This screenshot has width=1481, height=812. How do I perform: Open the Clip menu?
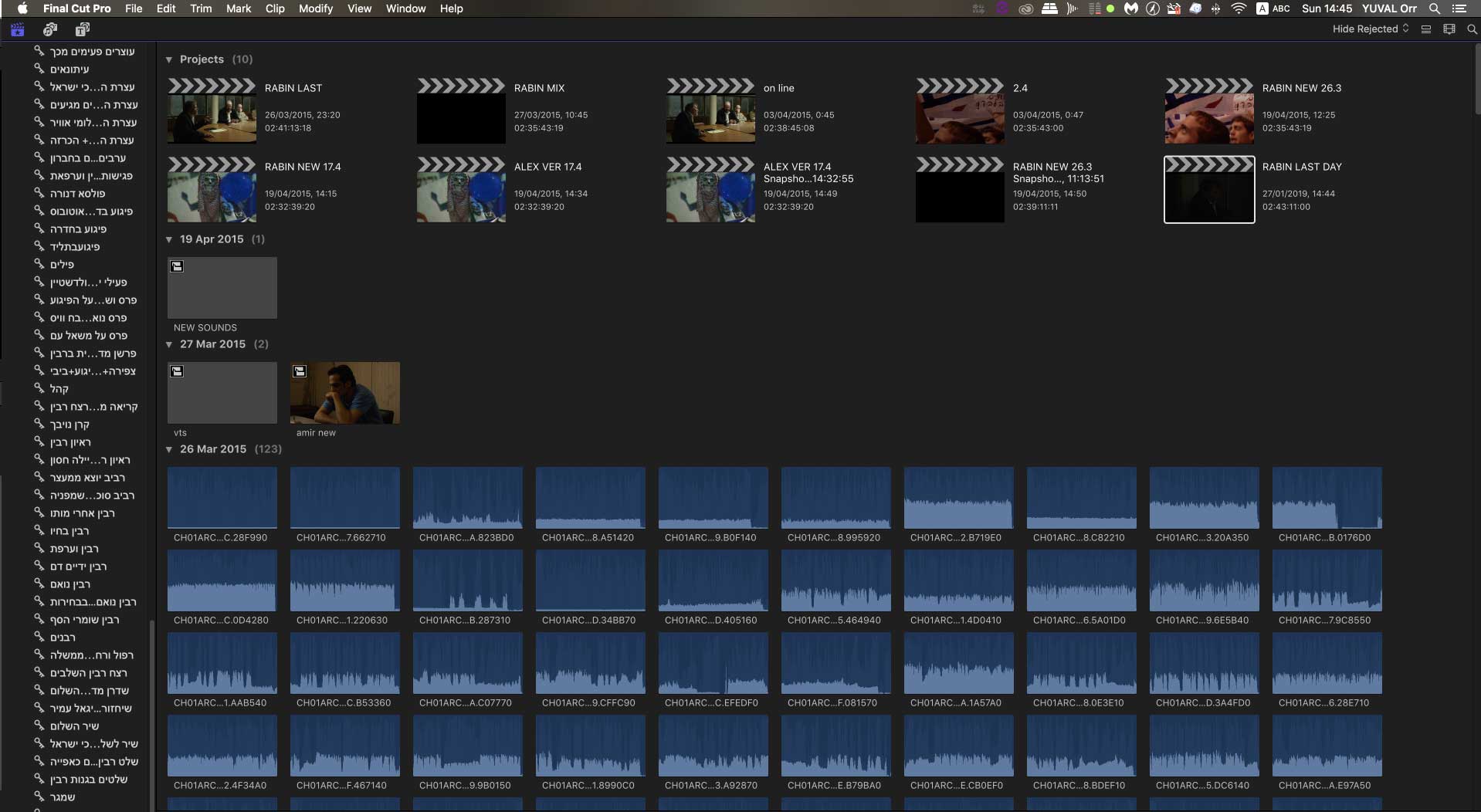[x=275, y=8]
